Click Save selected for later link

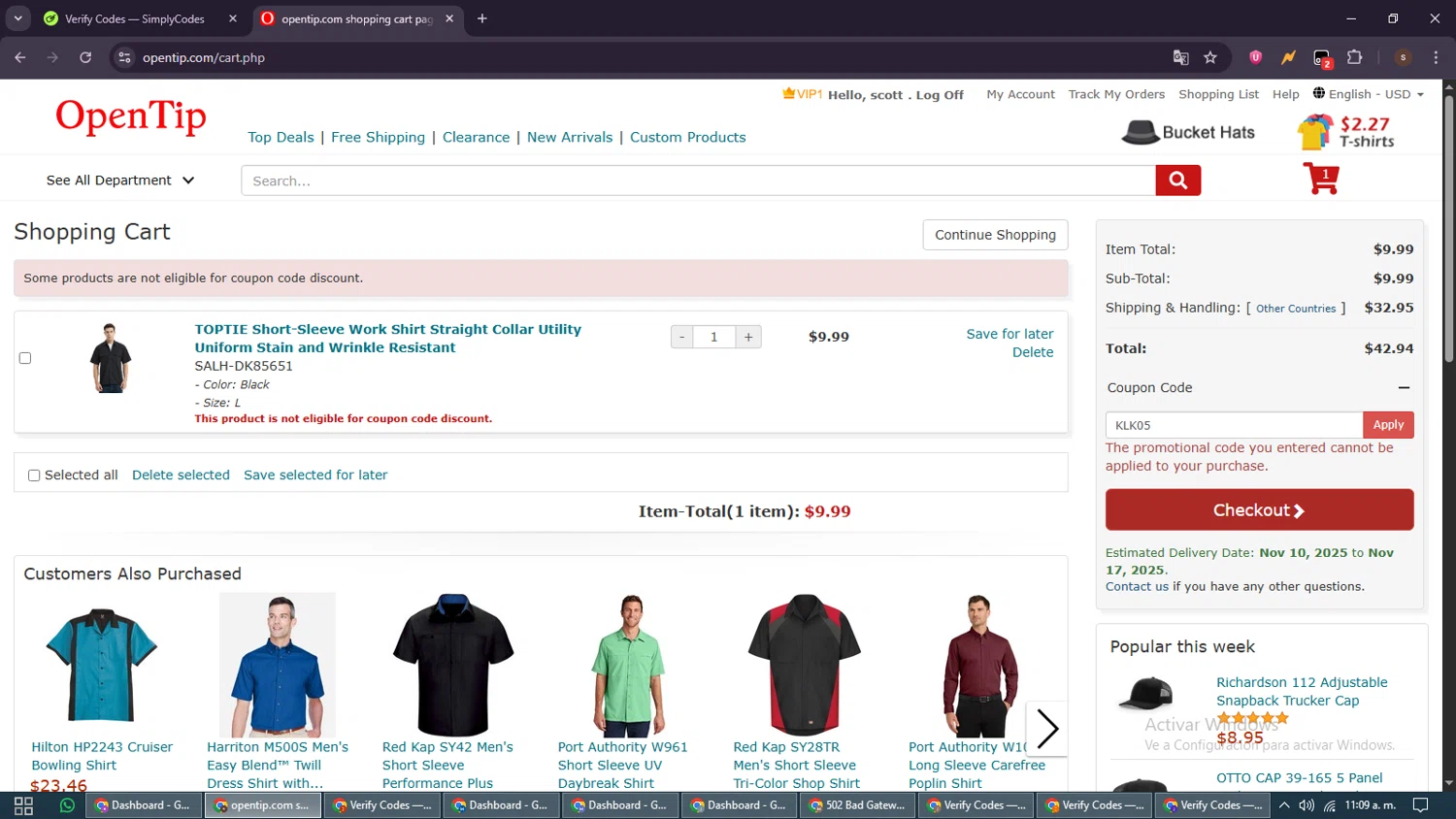pyautogui.click(x=315, y=475)
